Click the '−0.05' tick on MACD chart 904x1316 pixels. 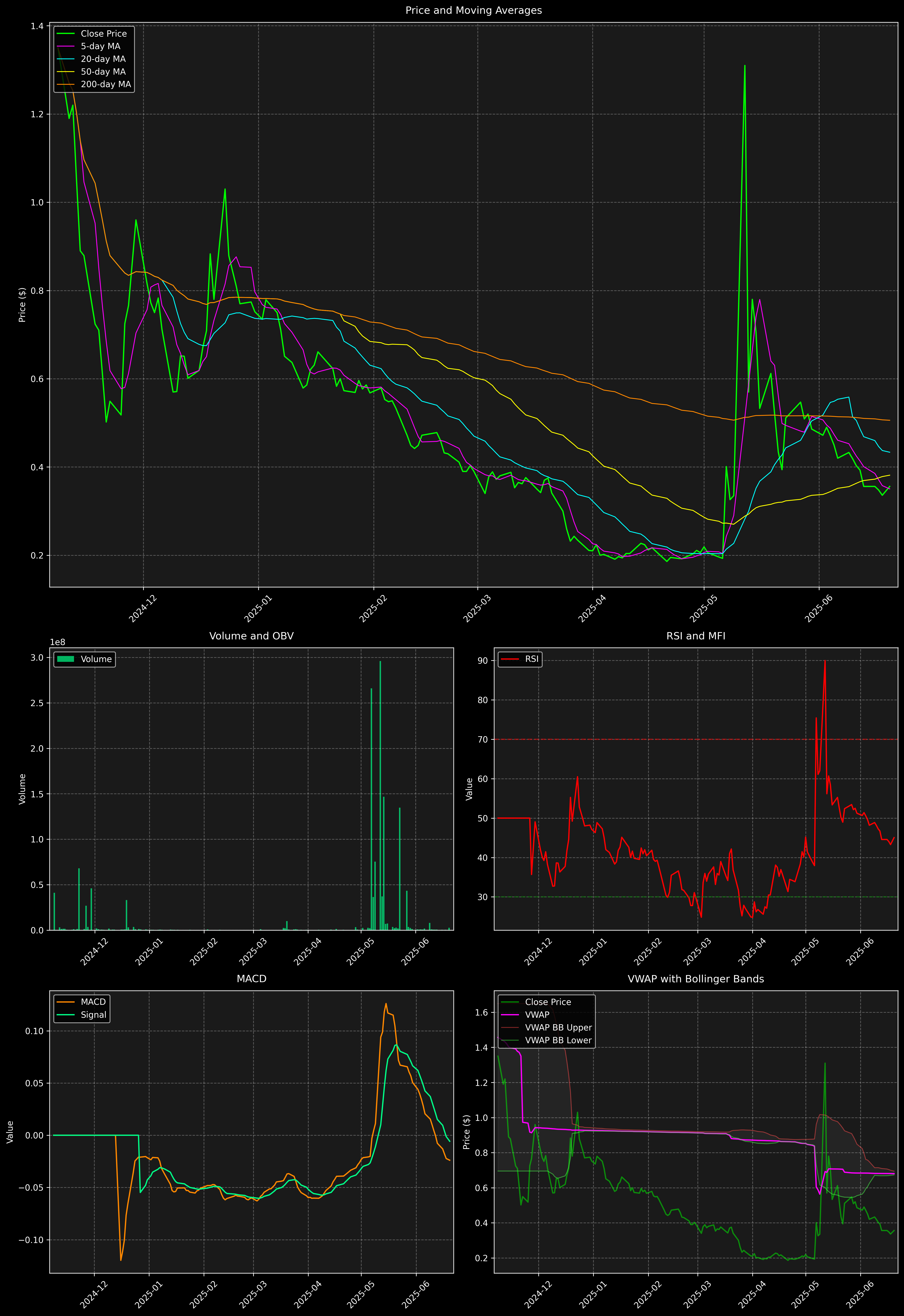pos(31,1187)
